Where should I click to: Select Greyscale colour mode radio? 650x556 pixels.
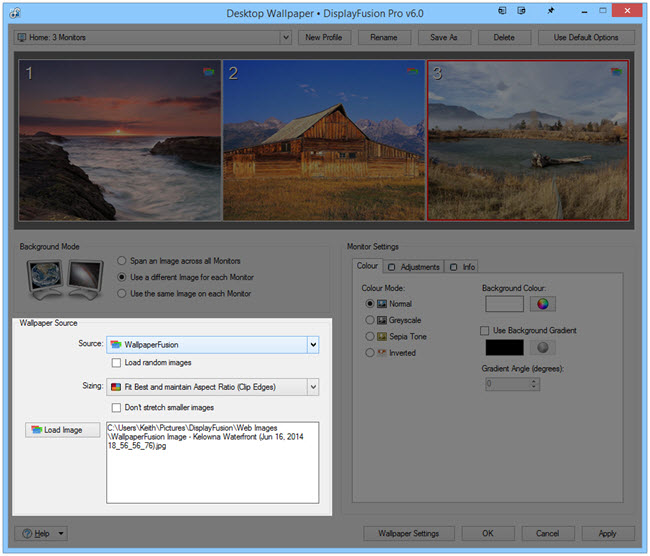[x=370, y=320]
